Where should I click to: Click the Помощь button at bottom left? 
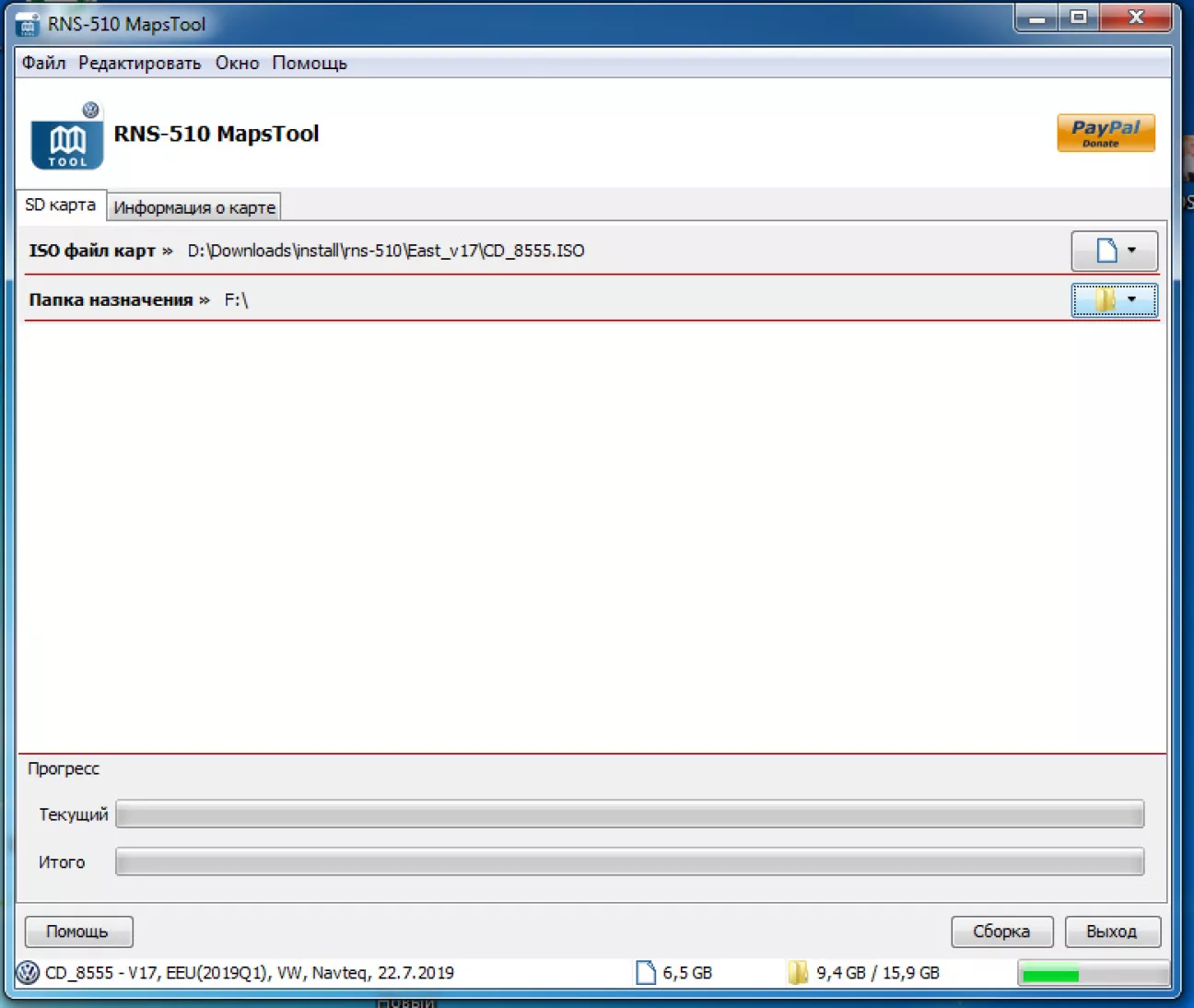pyautogui.click(x=78, y=932)
